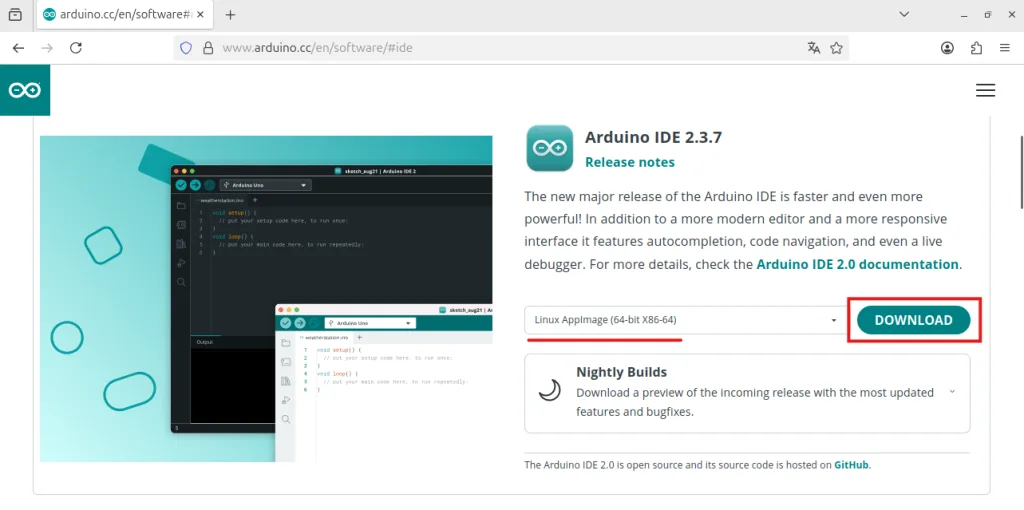Image resolution: width=1024 pixels, height=510 pixels.
Task: Expand the Nightly Builds section
Action: click(951, 392)
